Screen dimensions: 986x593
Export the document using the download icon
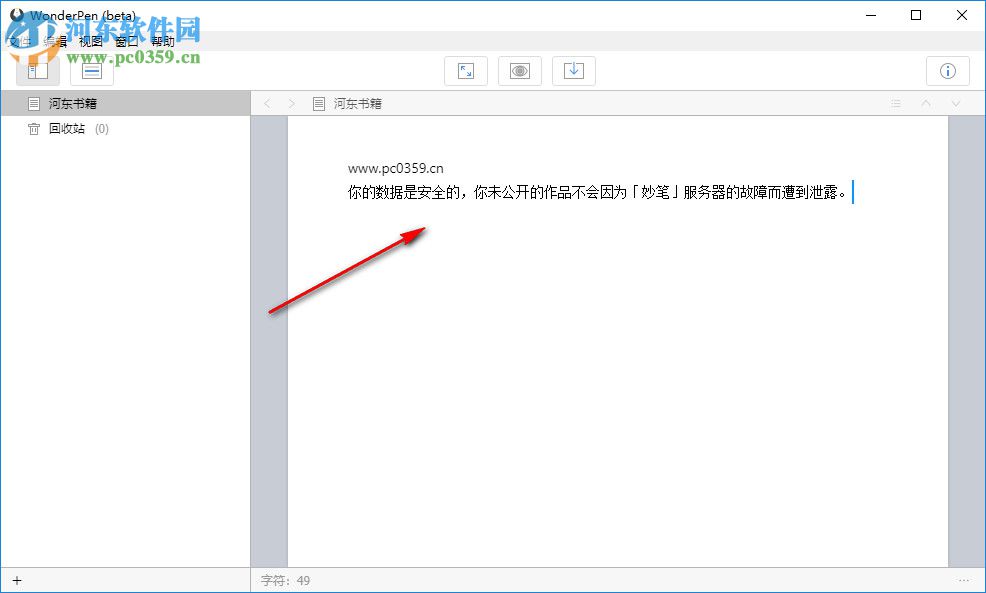pos(573,70)
